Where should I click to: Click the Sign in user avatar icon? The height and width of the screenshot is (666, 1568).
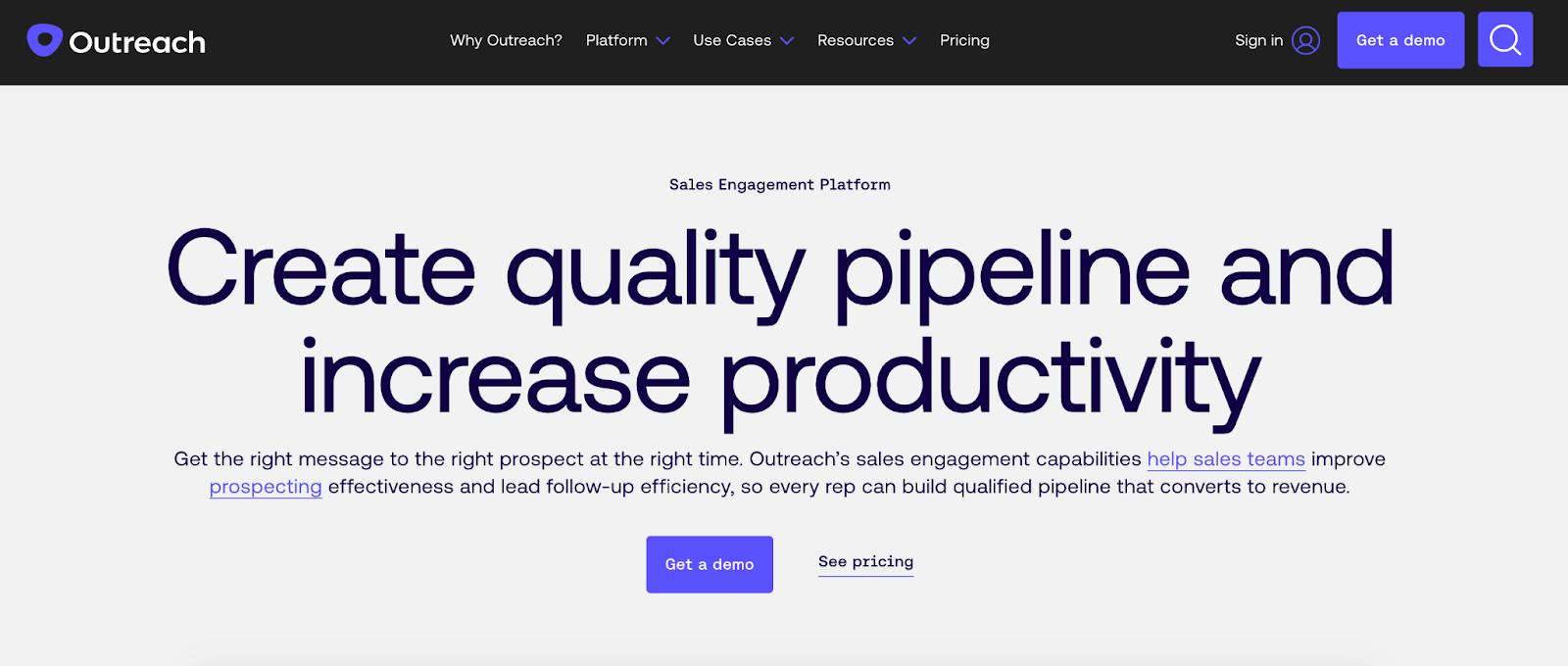[x=1305, y=40]
